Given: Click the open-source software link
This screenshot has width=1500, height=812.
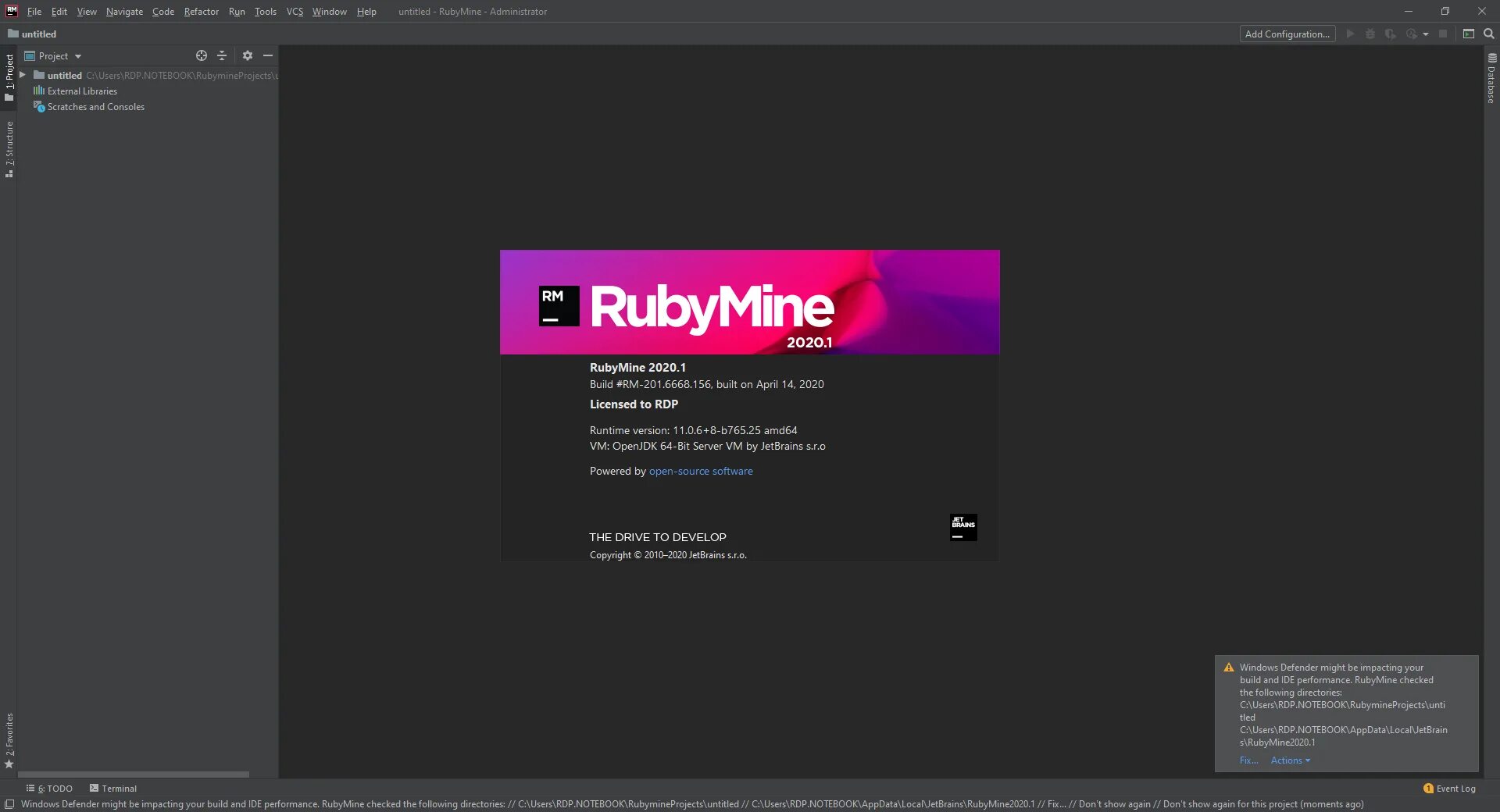Looking at the screenshot, I should pos(701,472).
